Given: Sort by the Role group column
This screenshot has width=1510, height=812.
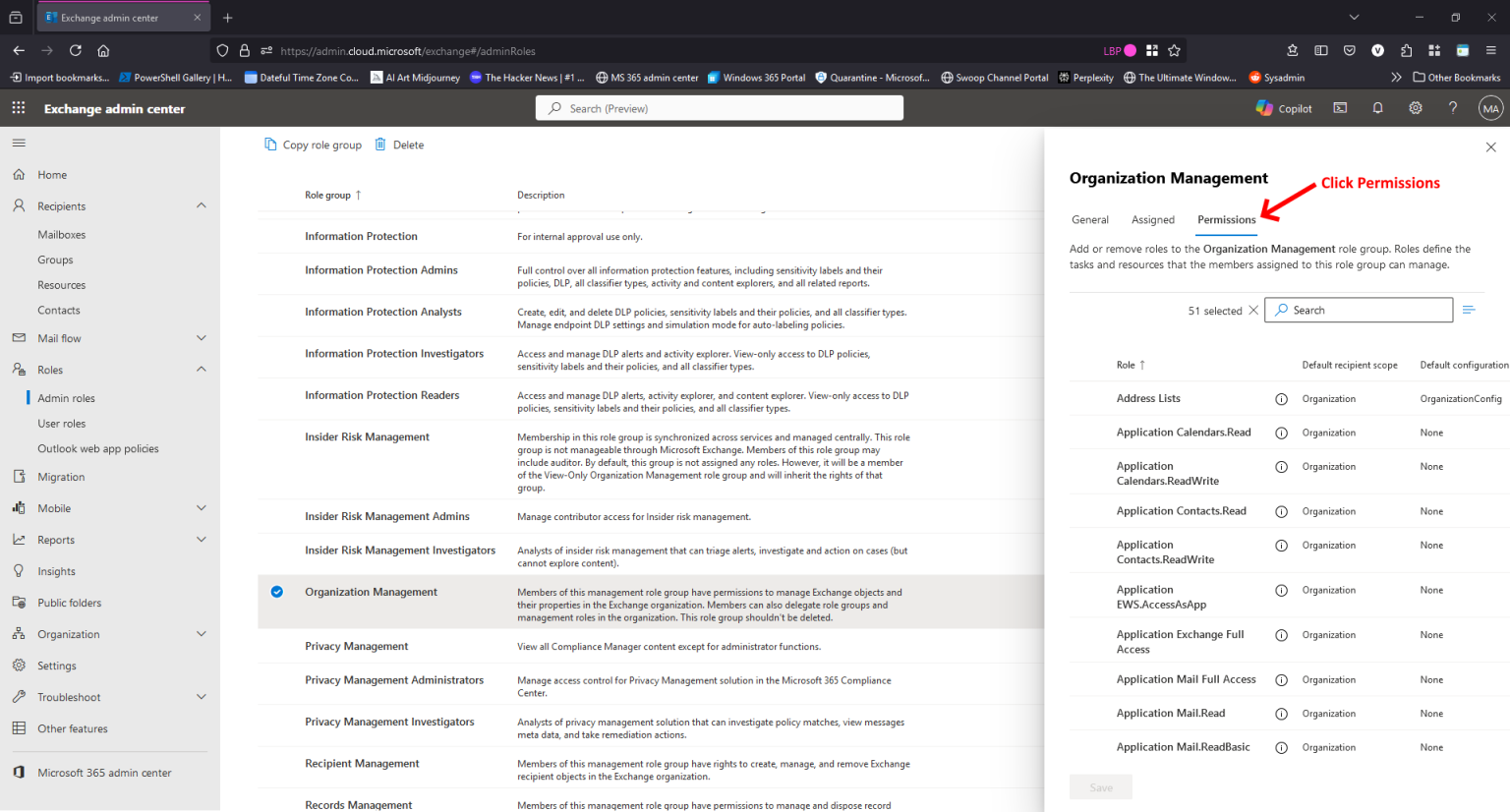Looking at the screenshot, I should 333,195.
